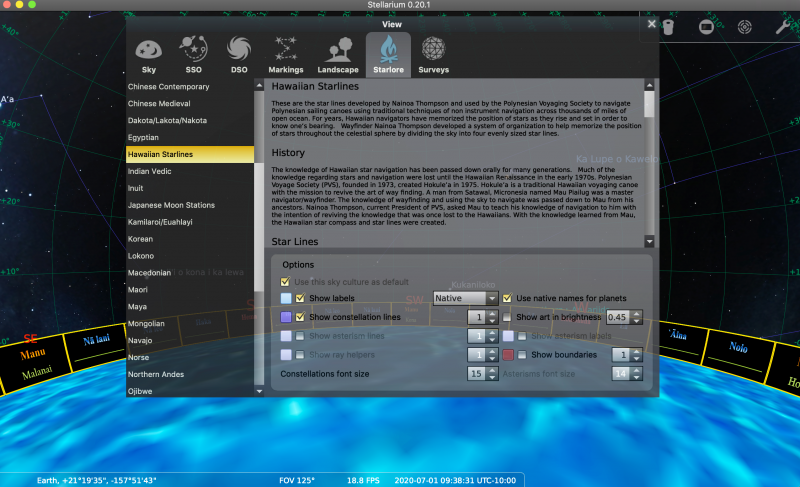The image size is (800, 487).
Task: Adjust art brightness 0.45 stepper
Action: pos(624,317)
